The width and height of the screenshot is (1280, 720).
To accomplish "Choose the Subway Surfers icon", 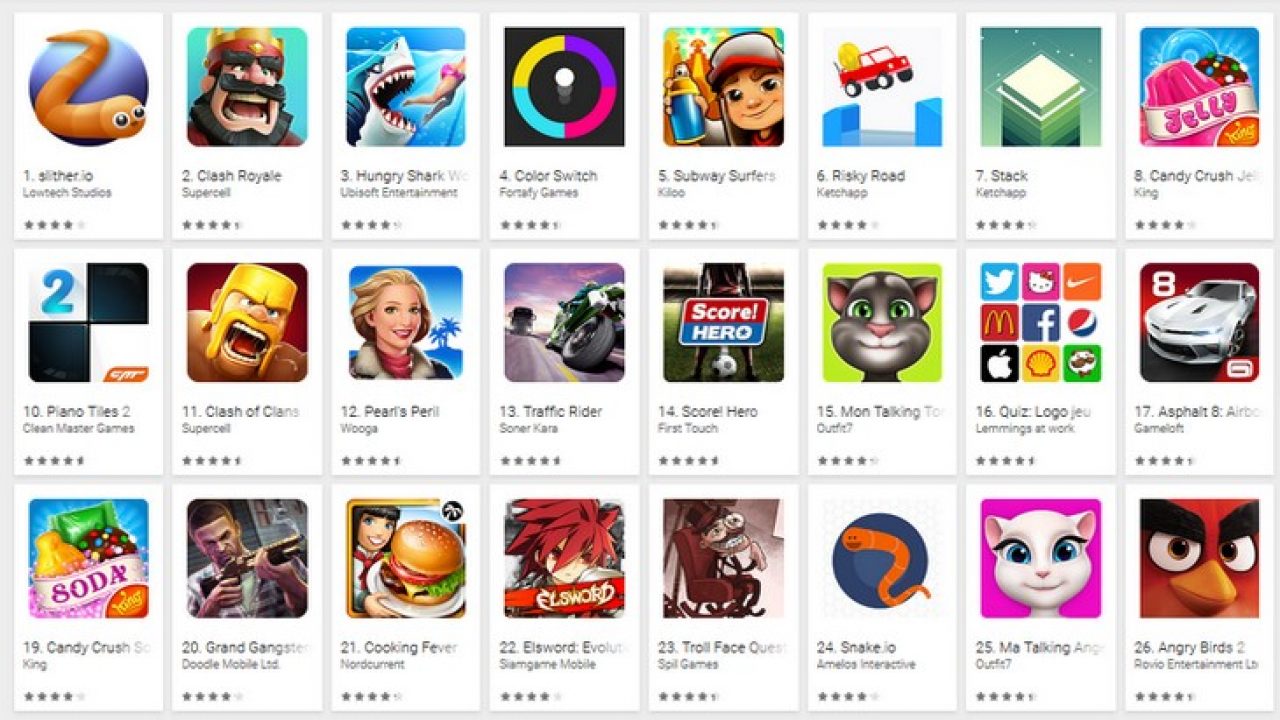I will [723, 87].
